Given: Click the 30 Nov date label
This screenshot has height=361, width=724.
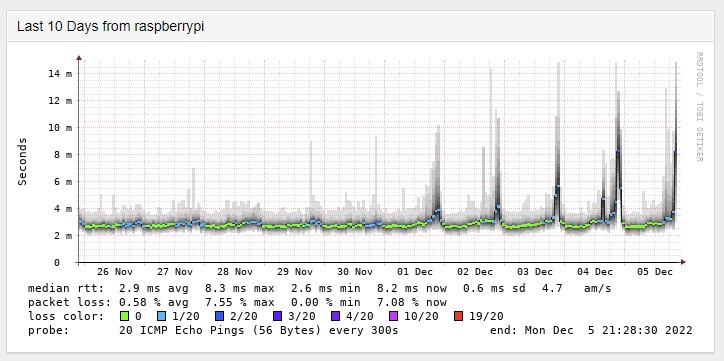Looking at the screenshot, I should tap(355, 272).
